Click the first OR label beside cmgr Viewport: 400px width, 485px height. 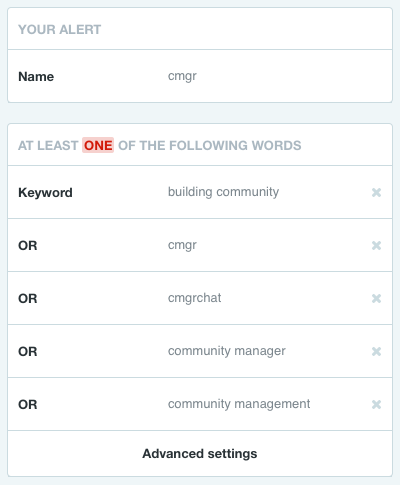point(28,245)
